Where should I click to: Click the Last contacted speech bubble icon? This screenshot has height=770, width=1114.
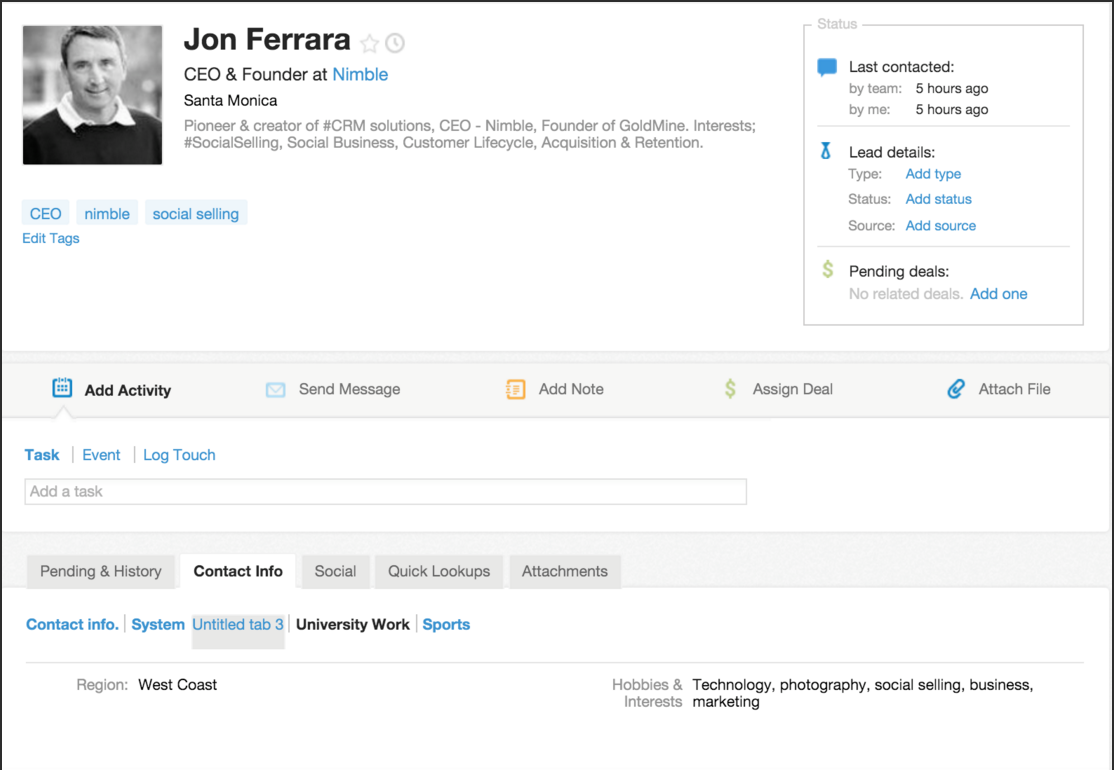pyautogui.click(x=827, y=67)
